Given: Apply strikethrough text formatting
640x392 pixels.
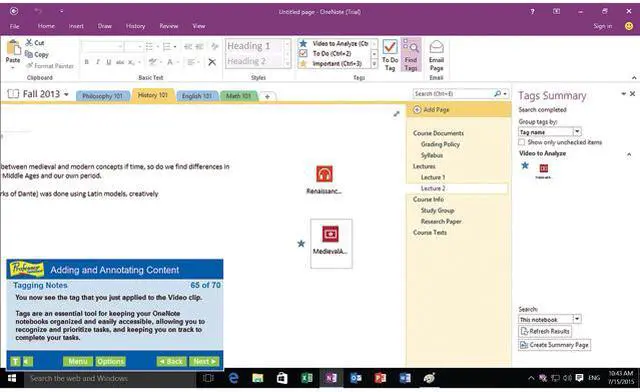Looking at the screenshot, I should (120, 62).
